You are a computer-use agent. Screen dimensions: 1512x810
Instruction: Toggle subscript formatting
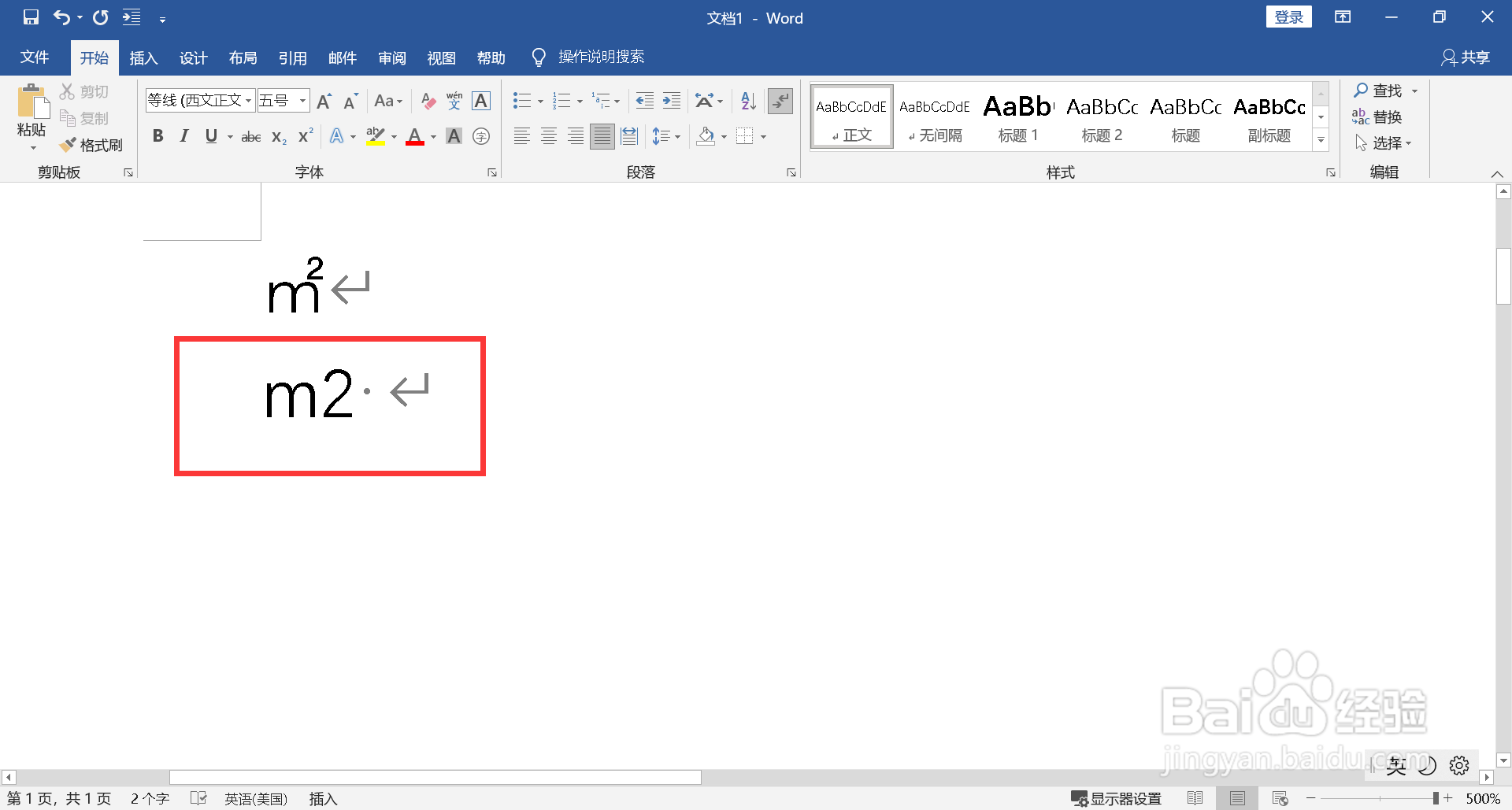(279, 137)
